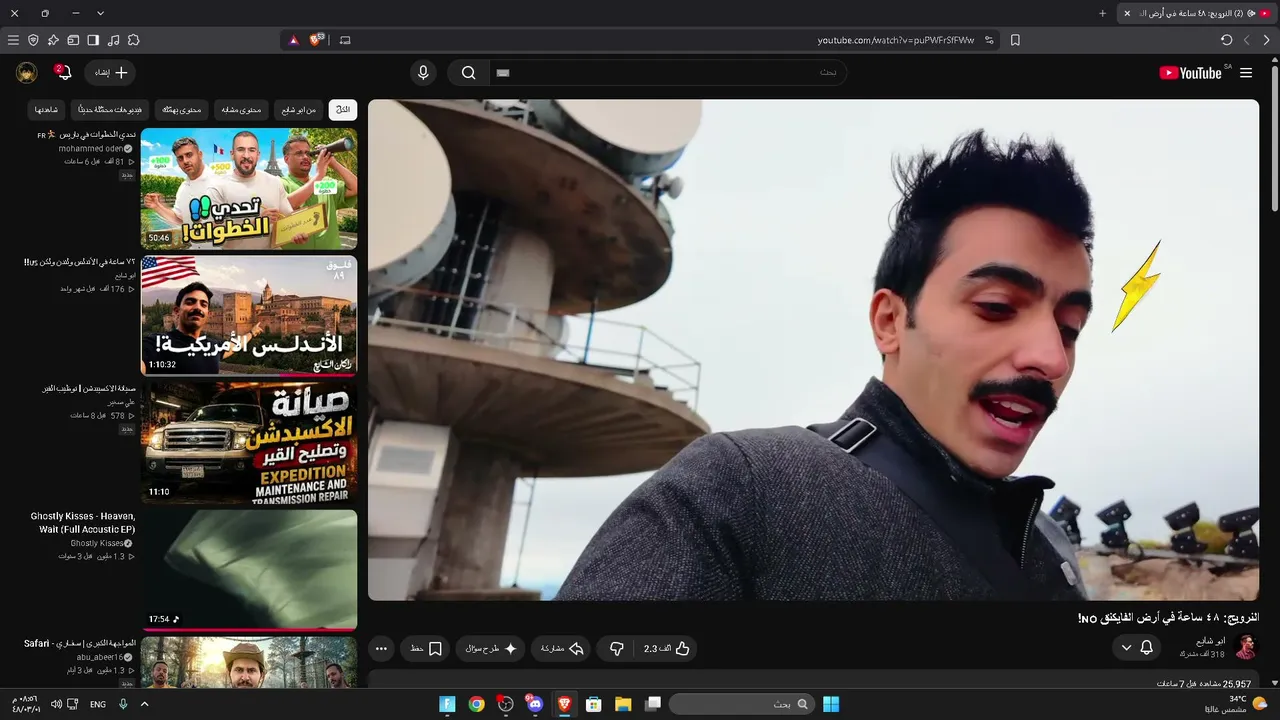Viewport: 1280px width, 720px height.
Task: Select the محتوى يهمّك filter chip
Action: 182,110
